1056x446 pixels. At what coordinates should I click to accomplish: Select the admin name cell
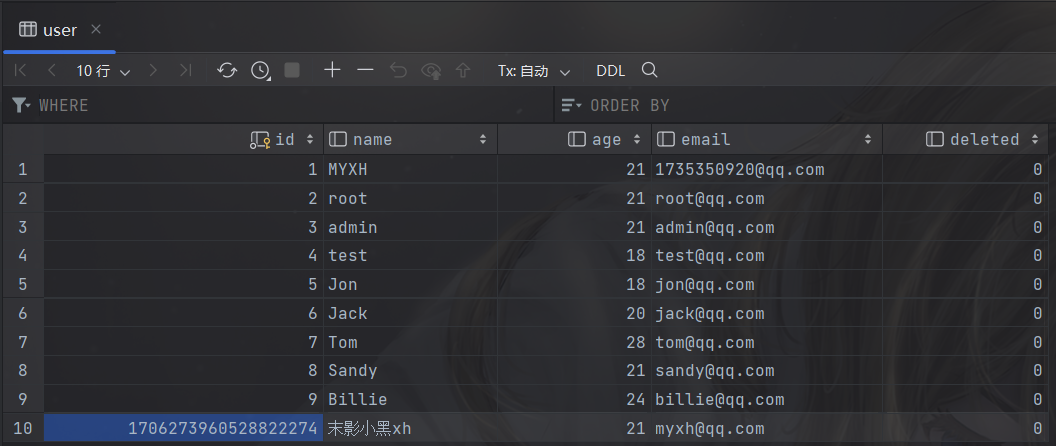(x=410, y=227)
